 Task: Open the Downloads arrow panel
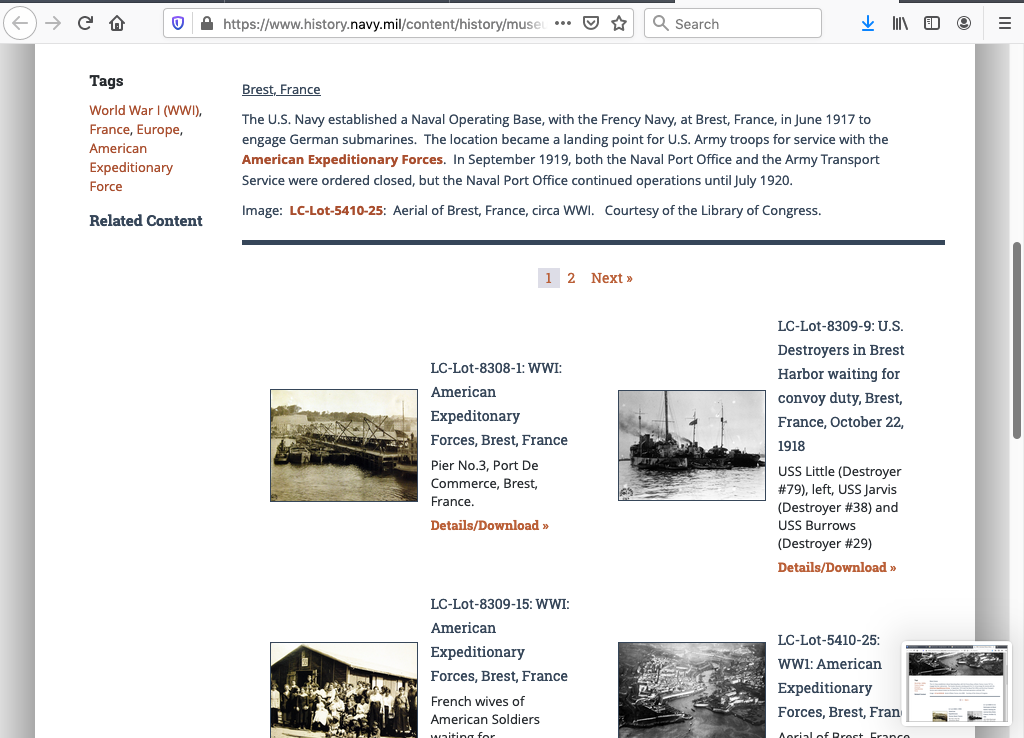coord(867,23)
